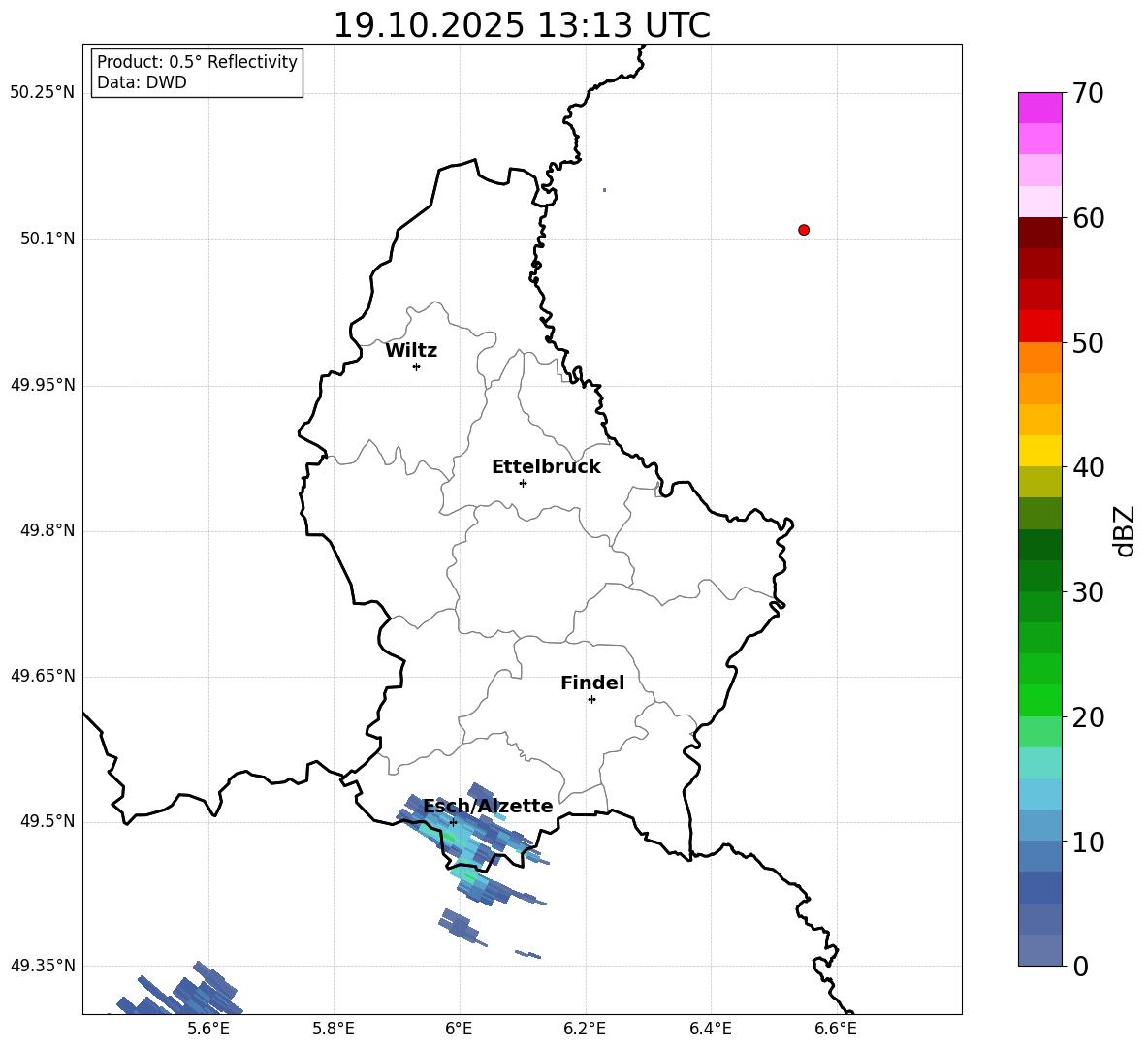
Task: Pick the bright red colorbar band above 50
Action: click(x=1039, y=327)
